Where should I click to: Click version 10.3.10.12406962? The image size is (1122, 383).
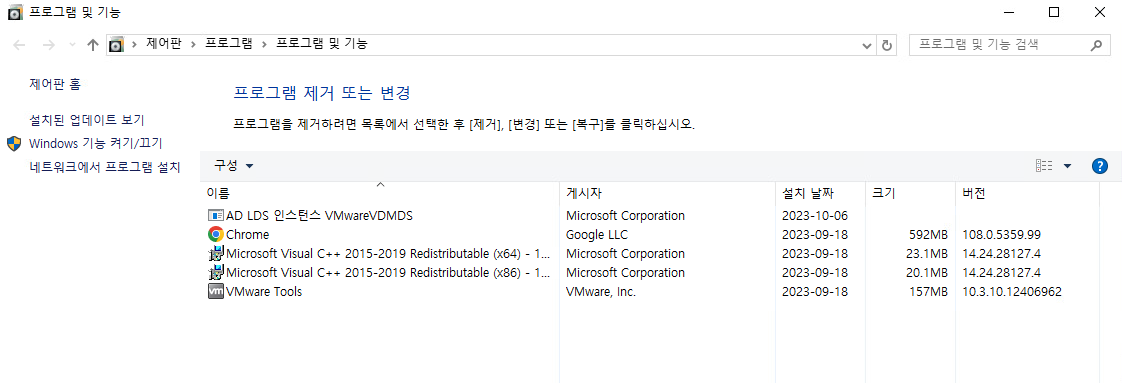tap(1013, 291)
